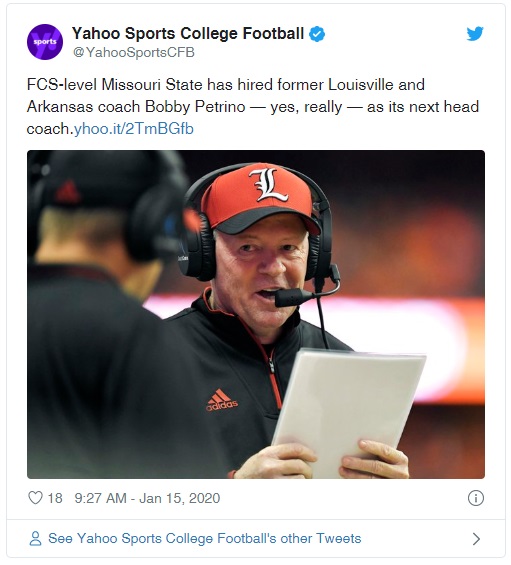511x565 pixels.
Task: Click the tweet text about Missouri State hiring
Action: click(253, 107)
